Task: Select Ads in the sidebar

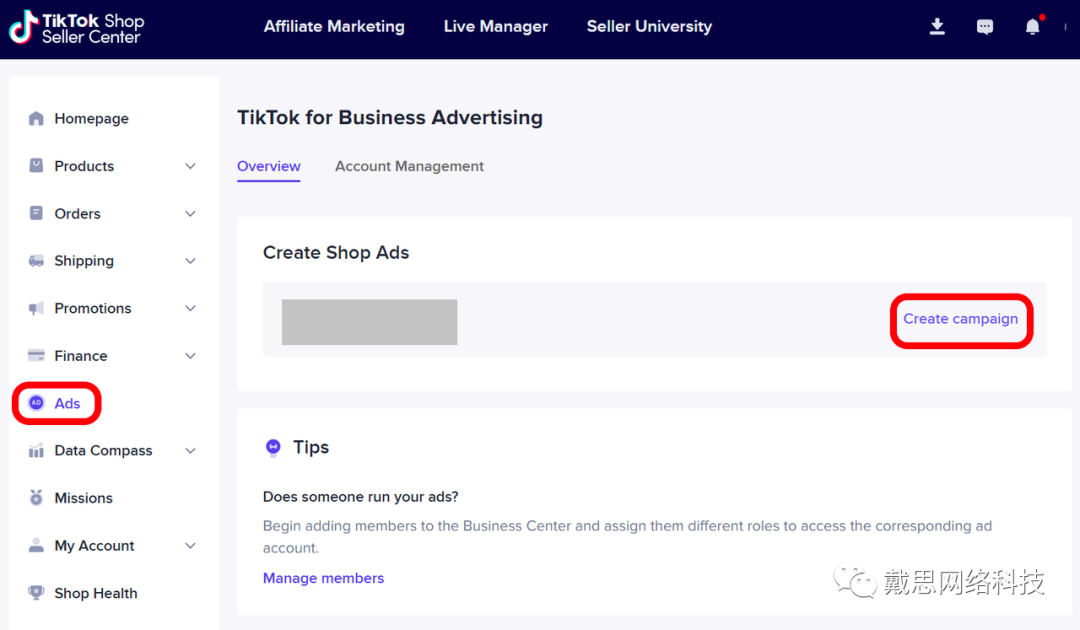Action: (68, 403)
